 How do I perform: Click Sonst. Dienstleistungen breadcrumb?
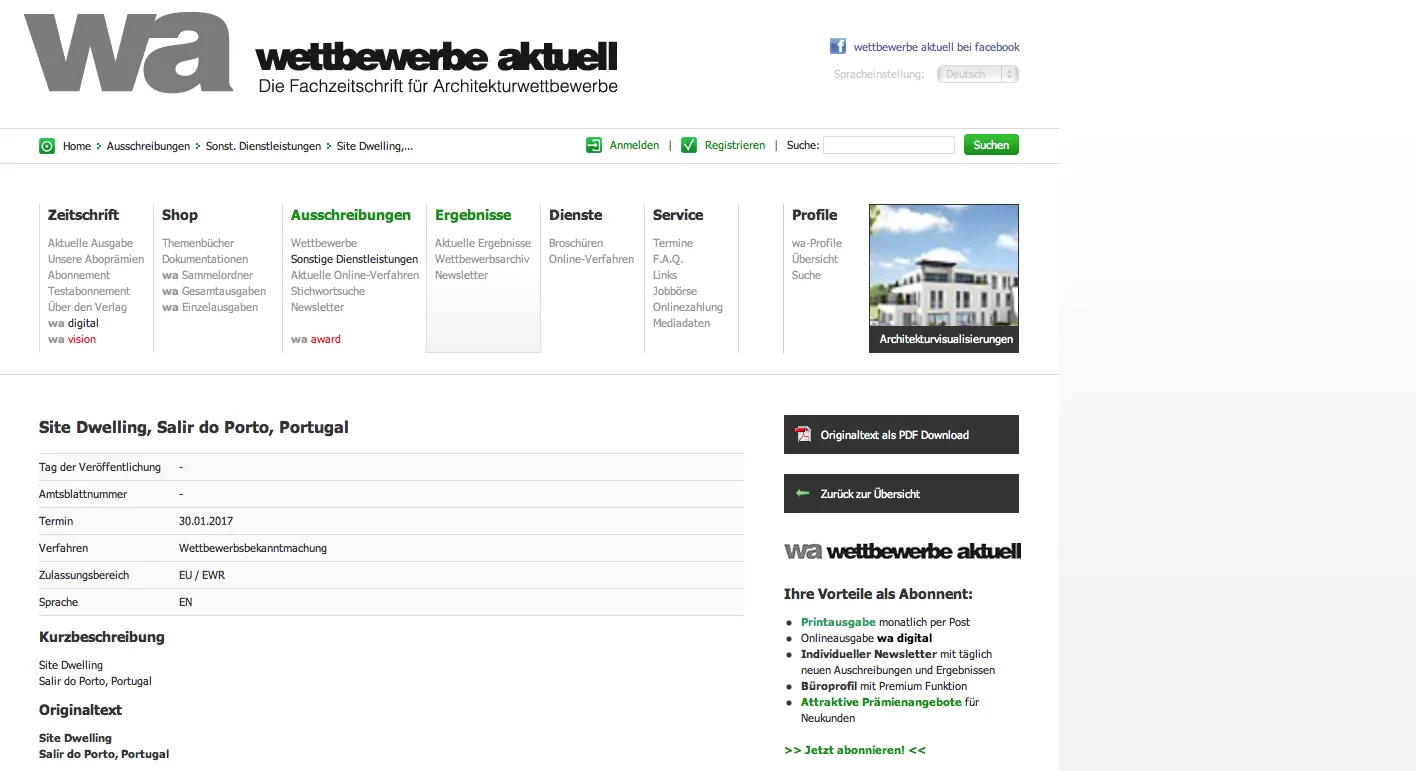pos(263,146)
